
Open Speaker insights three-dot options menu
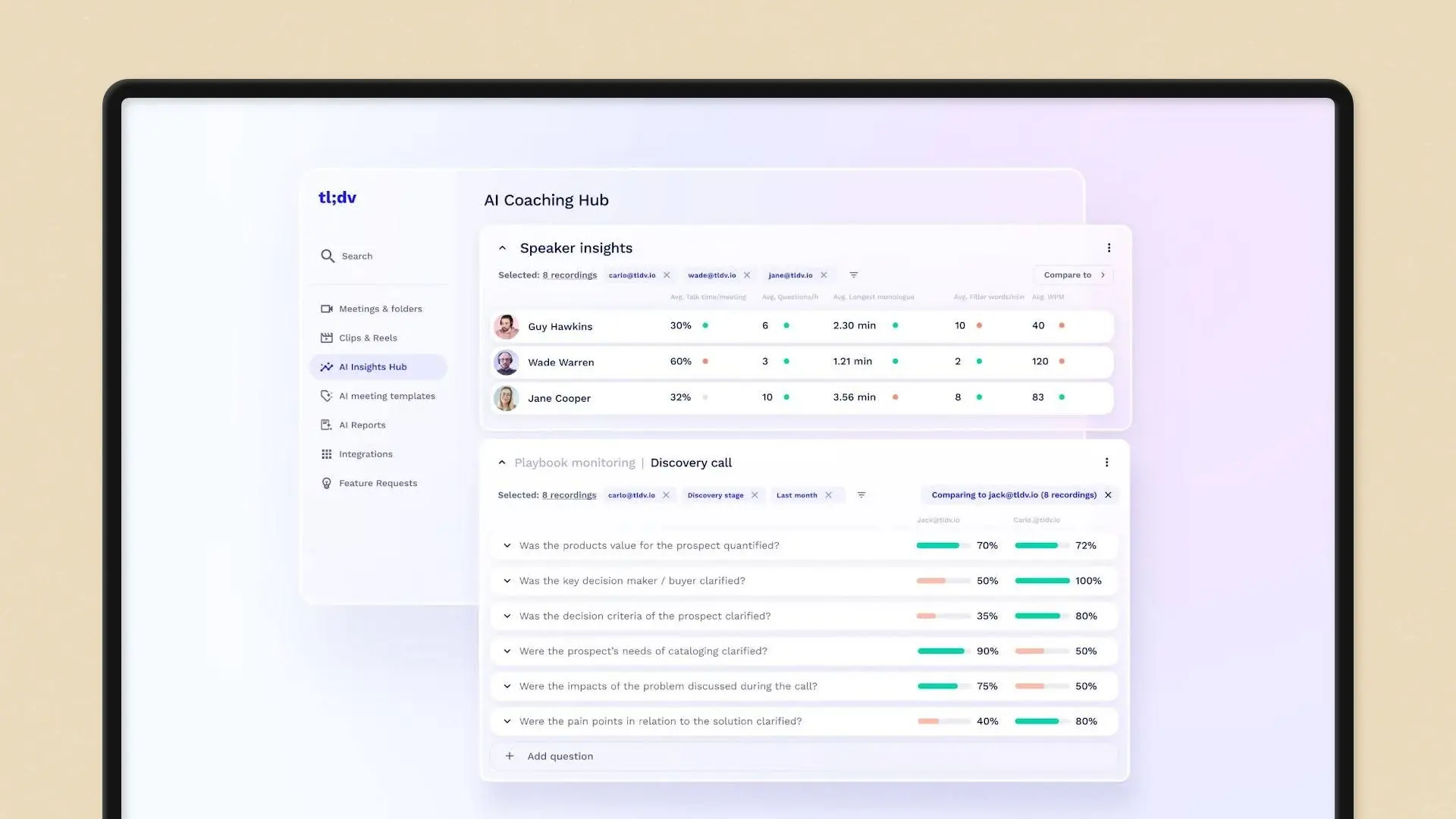click(1109, 248)
